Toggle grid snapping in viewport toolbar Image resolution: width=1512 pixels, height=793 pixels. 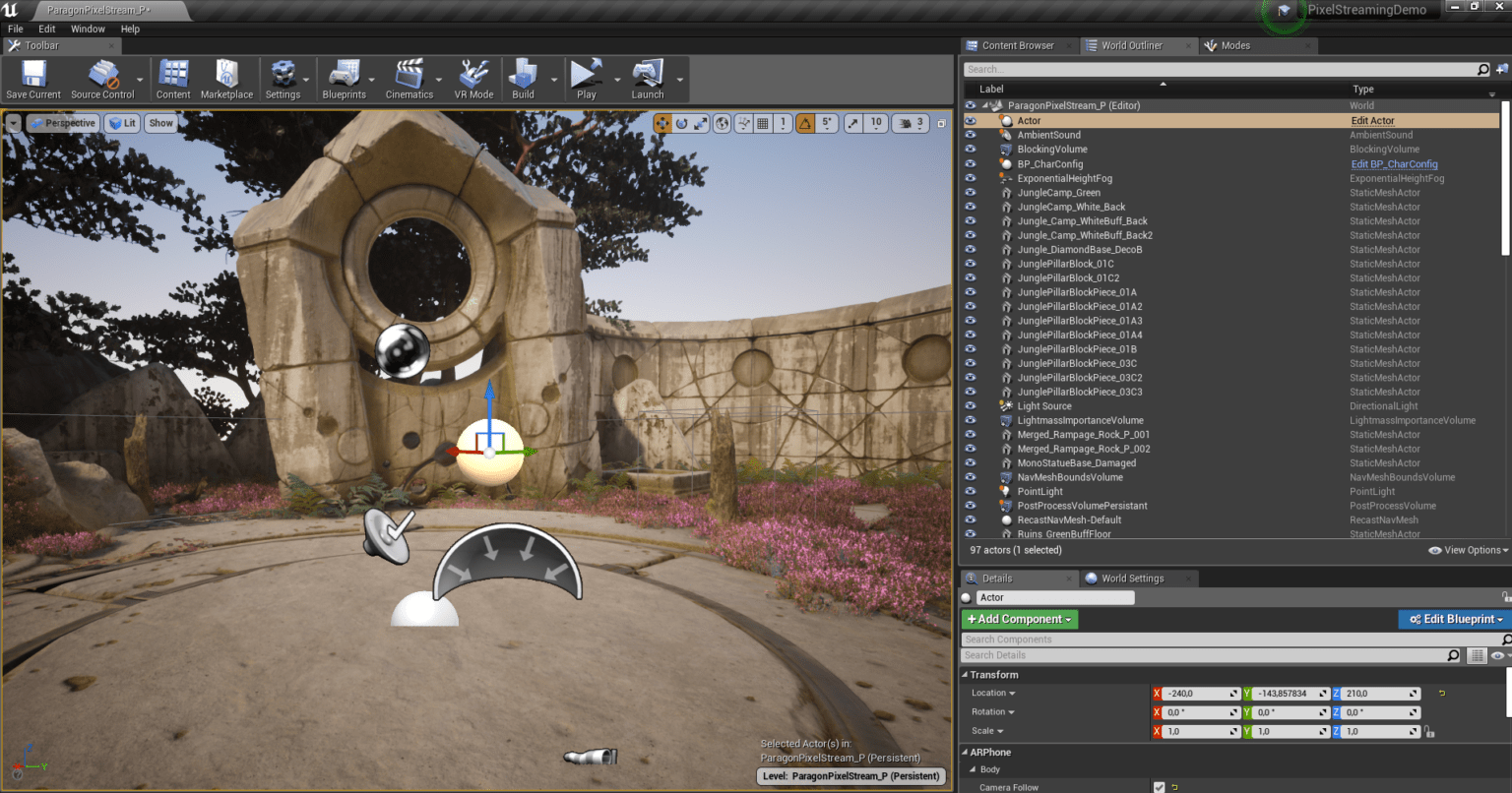(763, 123)
